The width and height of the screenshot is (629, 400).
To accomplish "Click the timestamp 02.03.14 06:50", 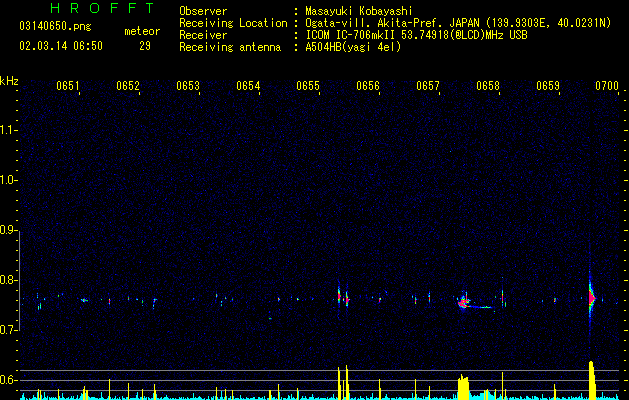I will (x=61, y=46).
